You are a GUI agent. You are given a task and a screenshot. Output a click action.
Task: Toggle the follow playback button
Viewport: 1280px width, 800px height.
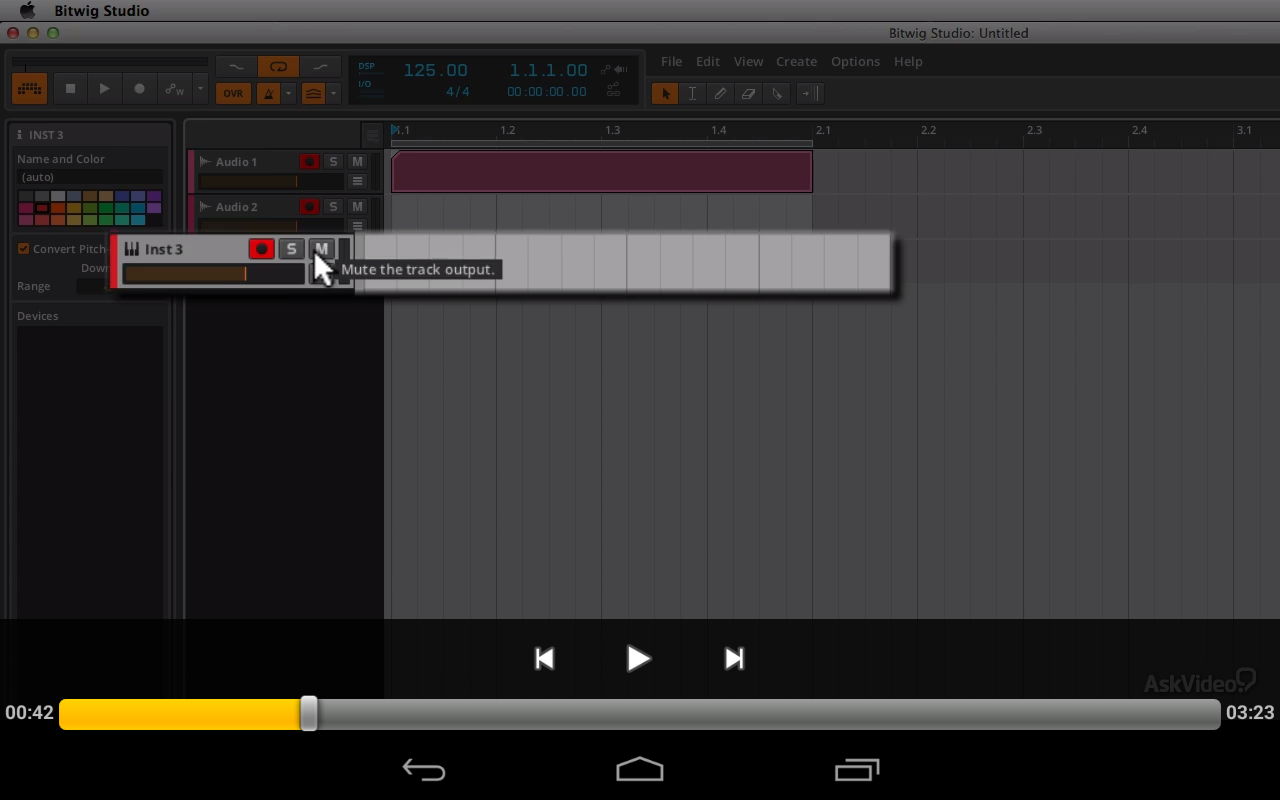810,93
